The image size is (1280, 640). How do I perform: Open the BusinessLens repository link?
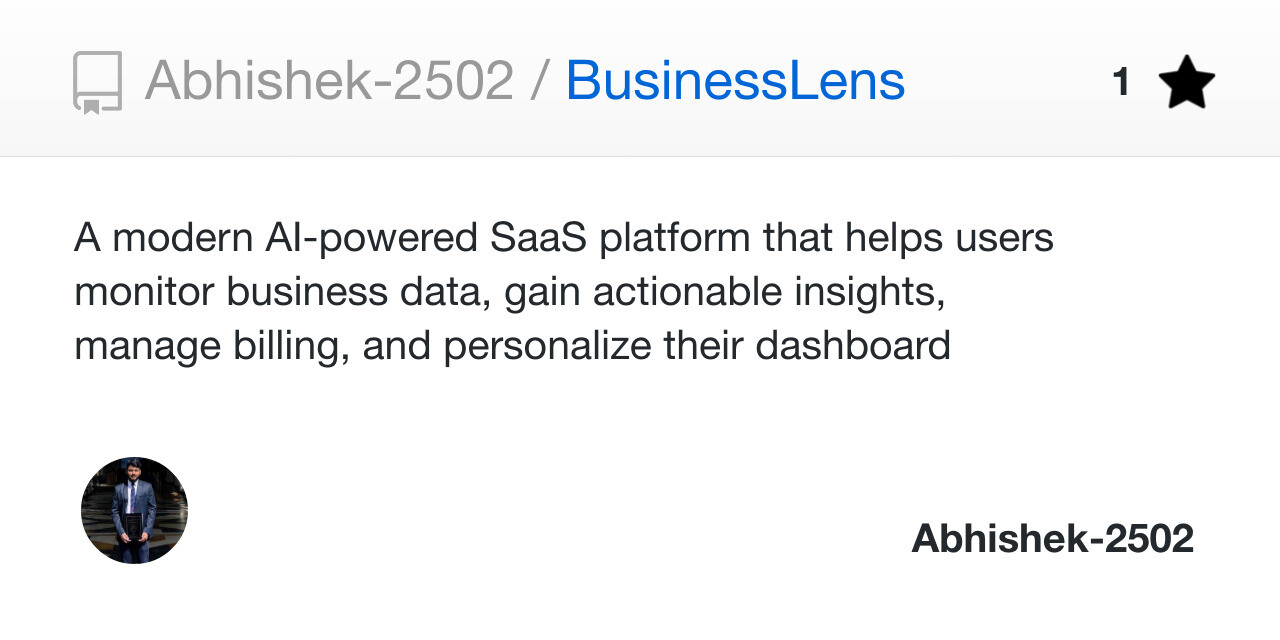734,81
